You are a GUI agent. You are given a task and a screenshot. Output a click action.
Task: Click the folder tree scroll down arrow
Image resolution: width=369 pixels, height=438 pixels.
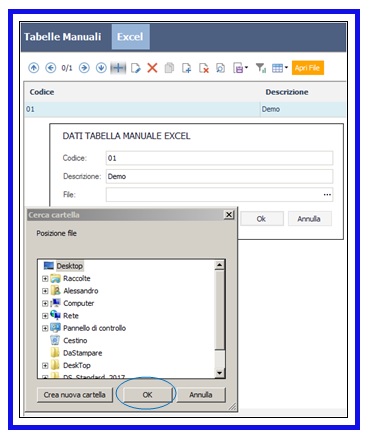[x=220, y=373]
